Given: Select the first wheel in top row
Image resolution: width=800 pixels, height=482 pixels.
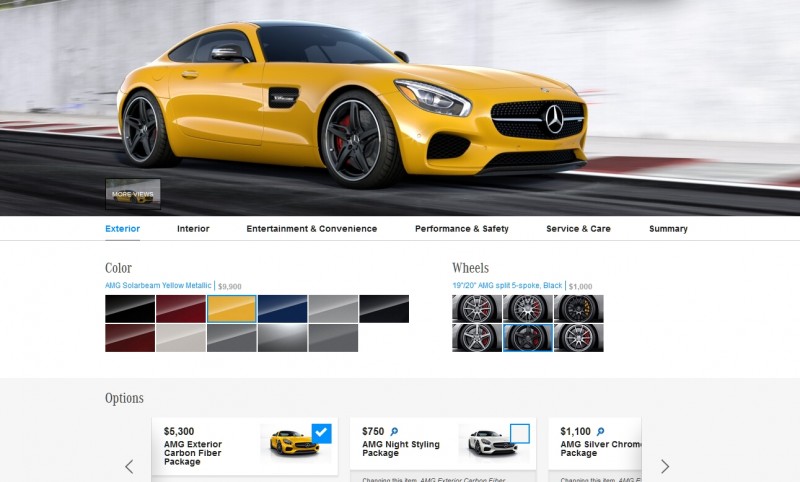Looking at the screenshot, I should (x=477, y=309).
